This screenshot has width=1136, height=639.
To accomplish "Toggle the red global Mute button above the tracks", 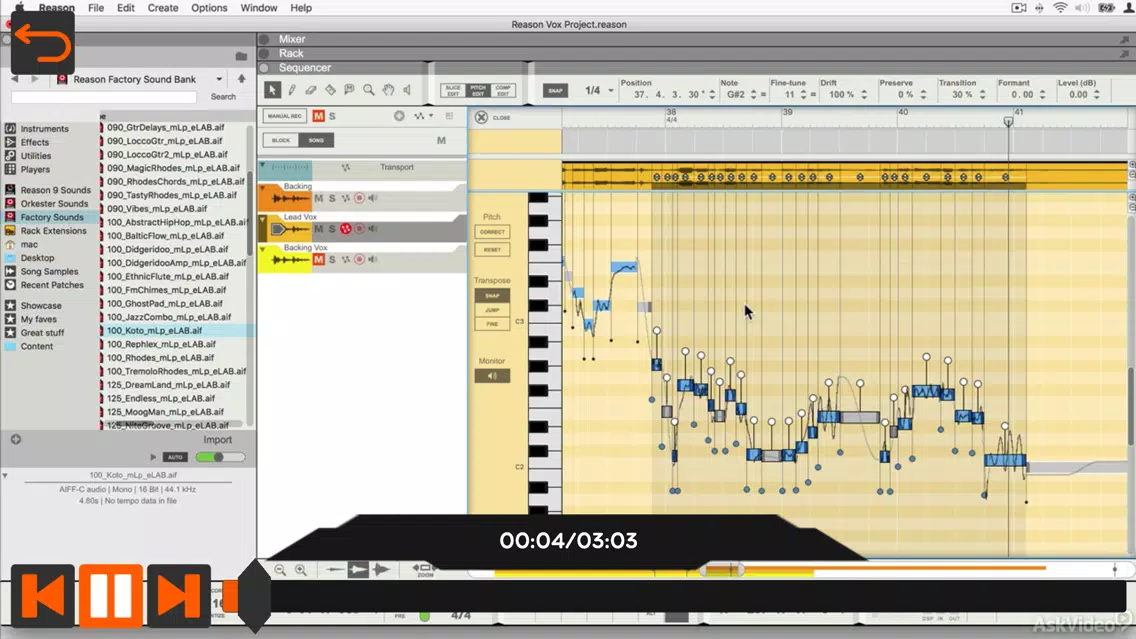I will [x=318, y=116].
